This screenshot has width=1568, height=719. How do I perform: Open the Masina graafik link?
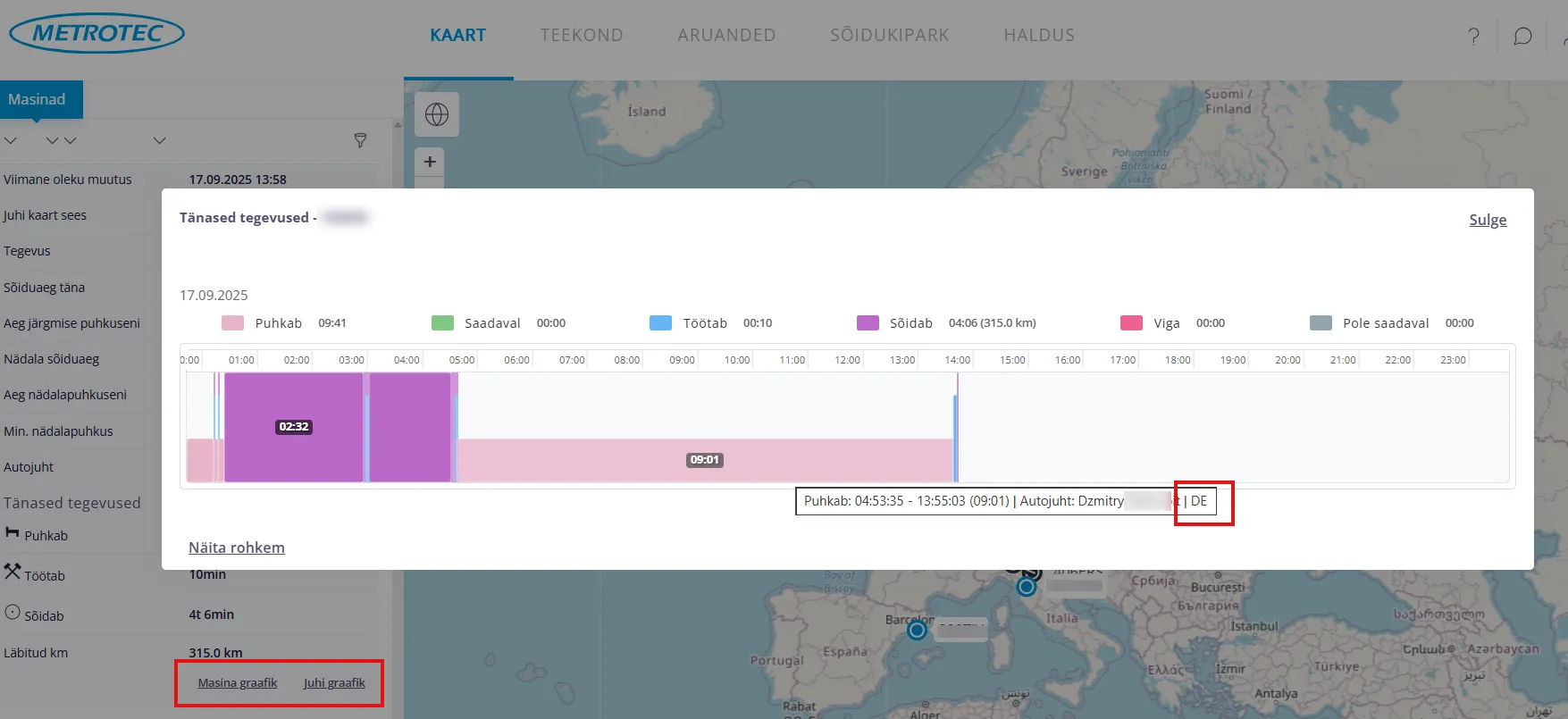238,683
